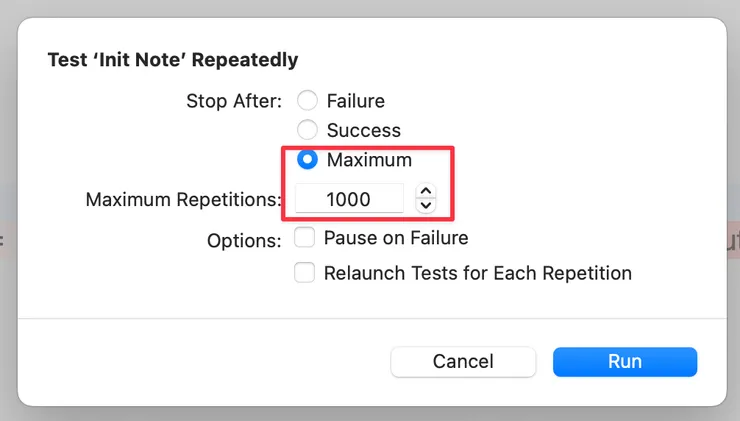Click the horizontal divider above the buttons
740x421 pixels.
(x=370, y=319)
